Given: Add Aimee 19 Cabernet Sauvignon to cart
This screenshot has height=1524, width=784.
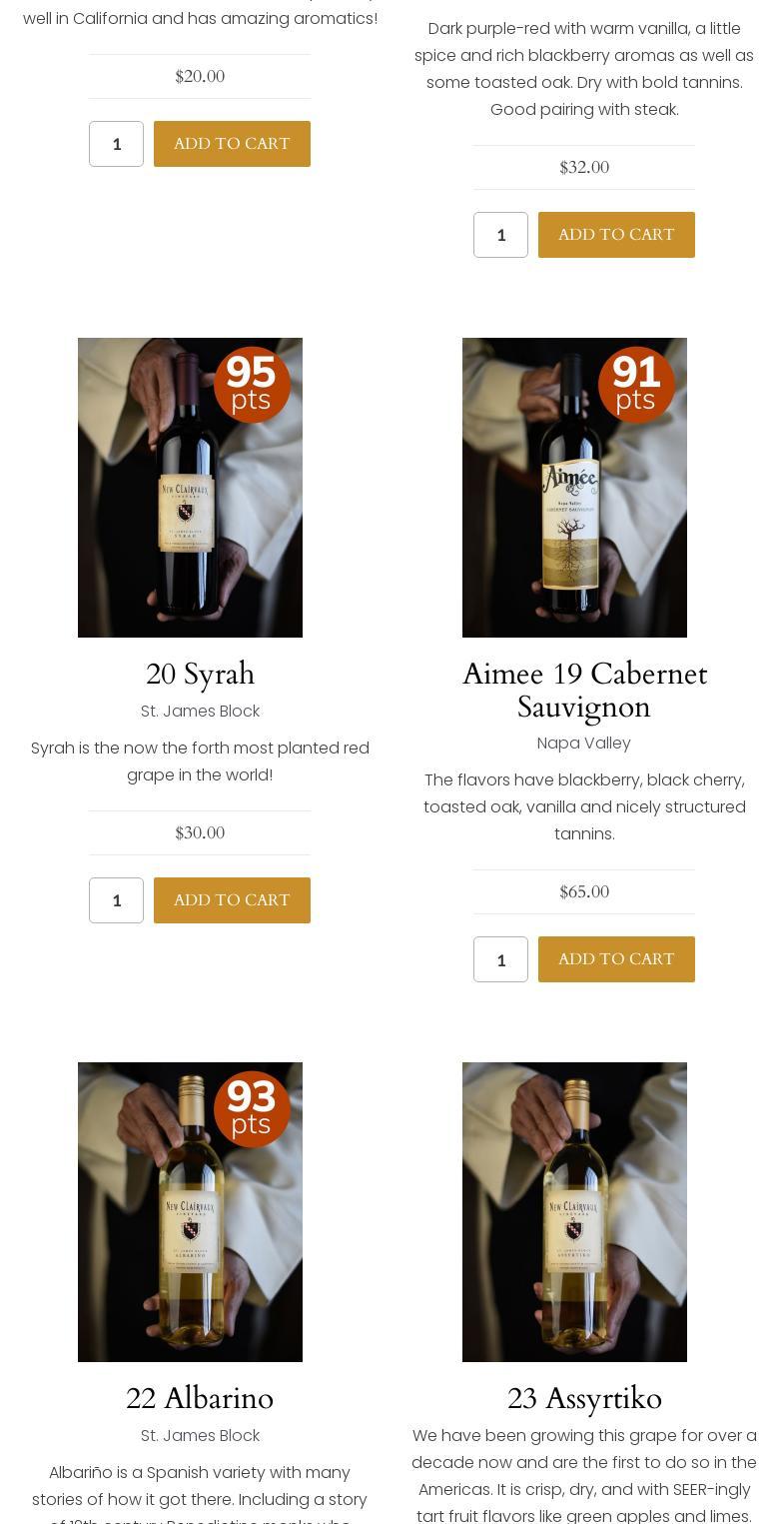Looking at the screenshot, I should pos(616,959).
